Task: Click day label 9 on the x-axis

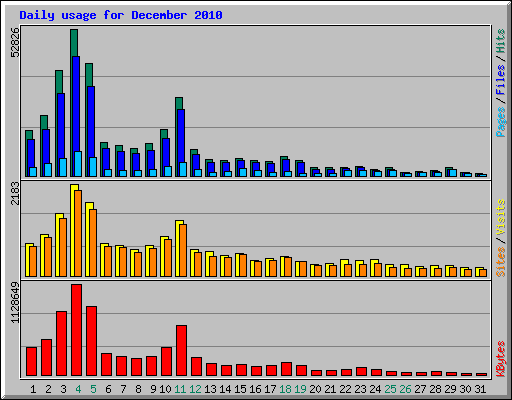Action: (153, 389)
